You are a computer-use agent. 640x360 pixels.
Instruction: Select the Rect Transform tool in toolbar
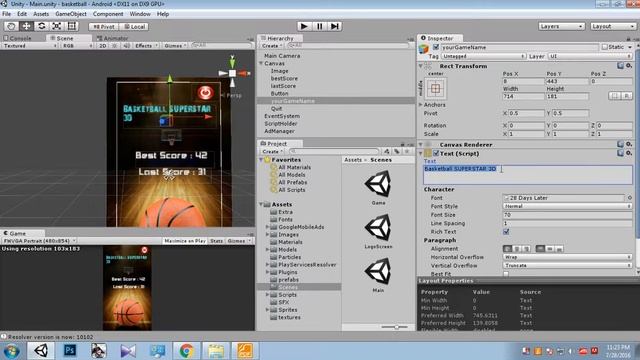point(72,26)
